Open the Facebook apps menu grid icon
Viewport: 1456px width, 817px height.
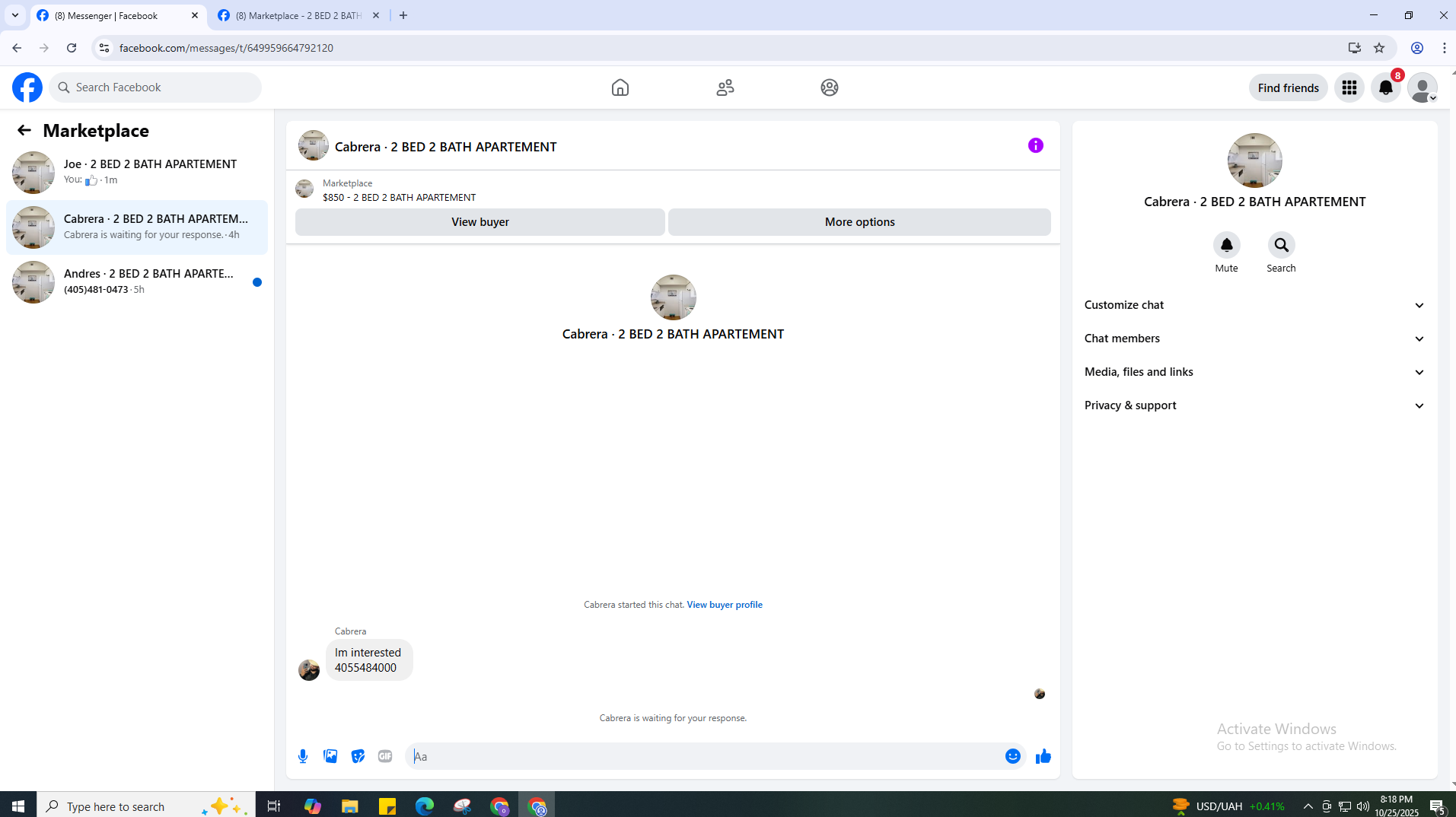point(1349,87)
